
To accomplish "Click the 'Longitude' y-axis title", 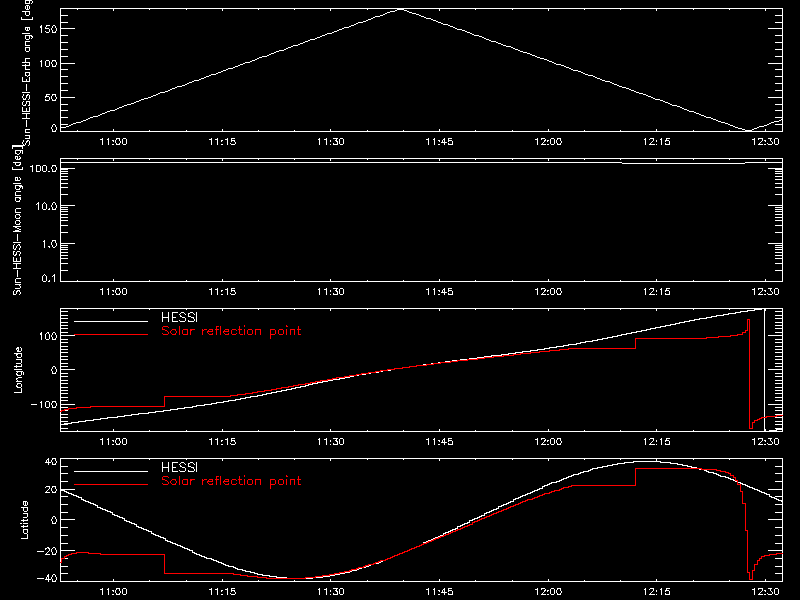I will pyautogui.click(x=18, y=370).
